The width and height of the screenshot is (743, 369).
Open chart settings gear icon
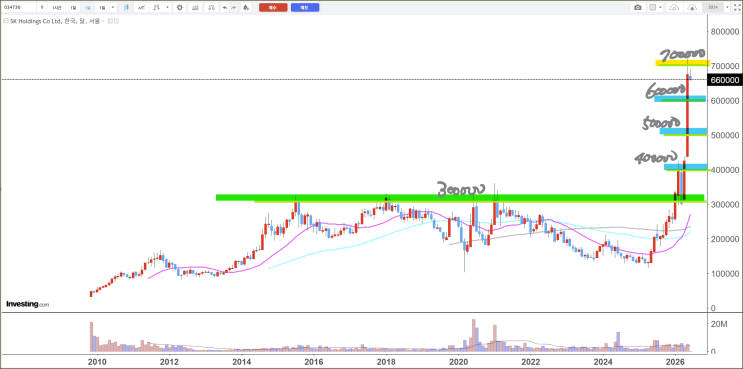pyautogui.click(x=180, y=7)
